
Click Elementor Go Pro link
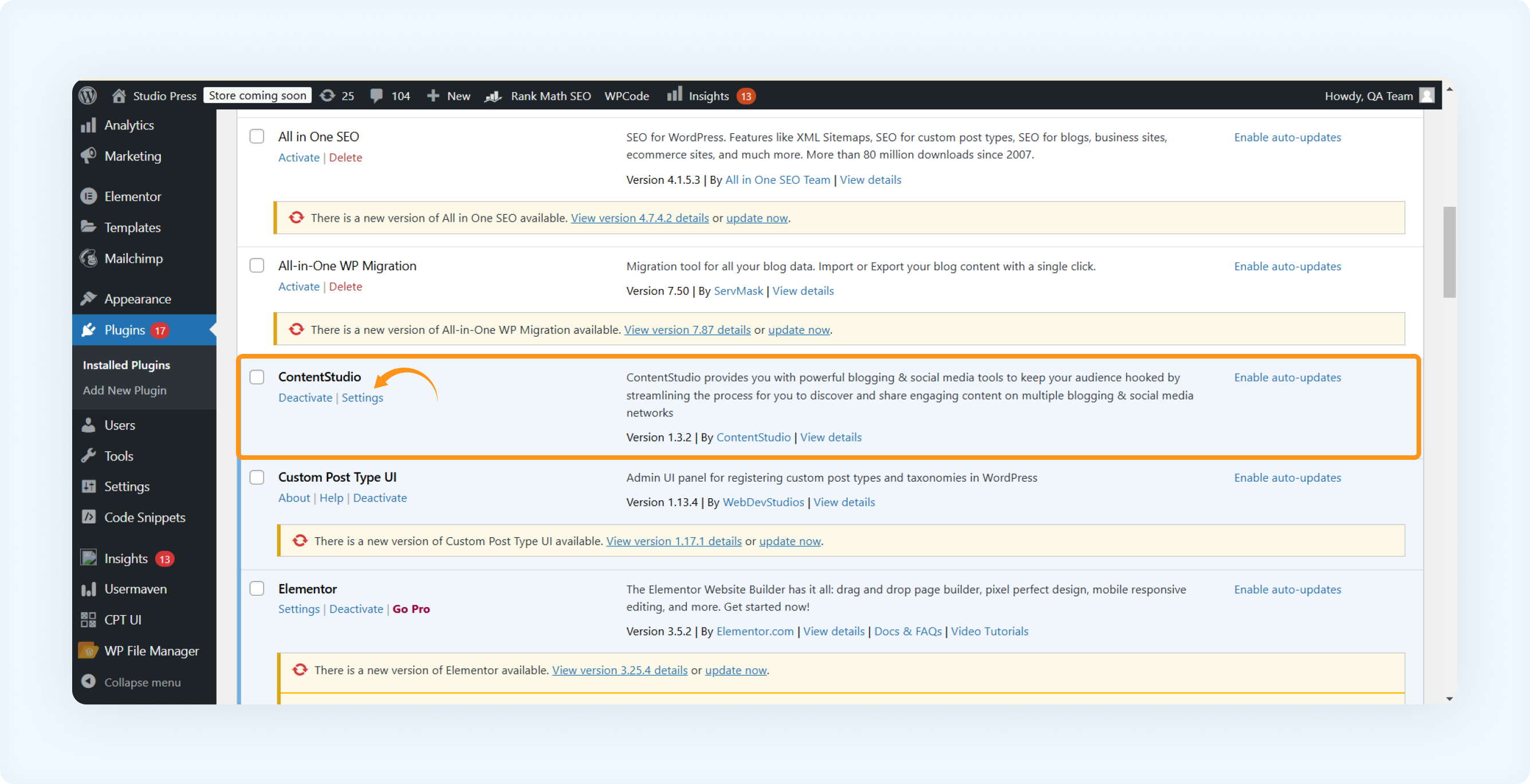click(411, 609)
